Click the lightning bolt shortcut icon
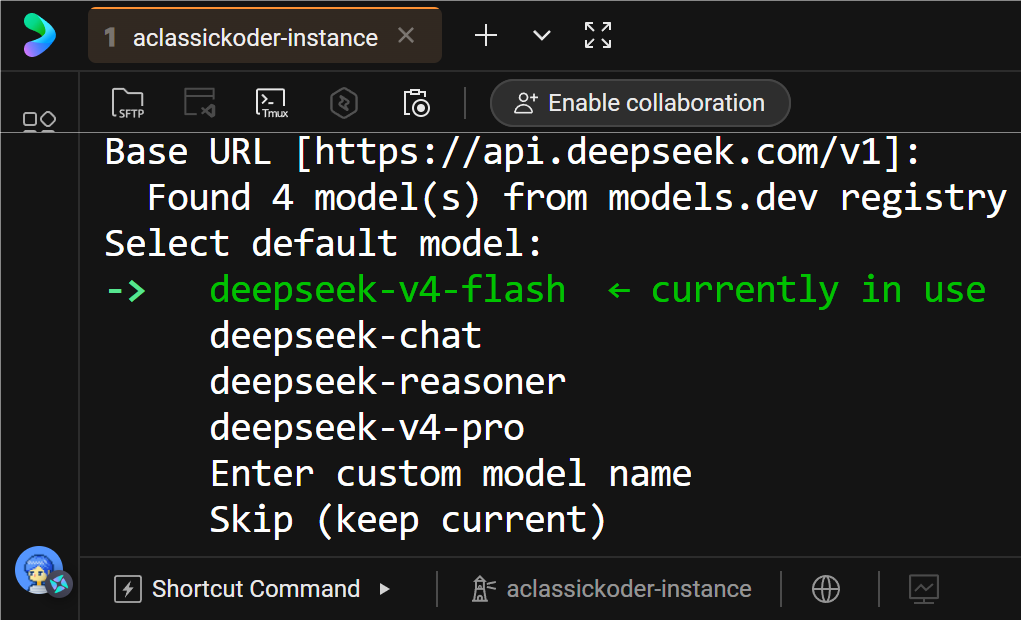 tap(128, 589)
